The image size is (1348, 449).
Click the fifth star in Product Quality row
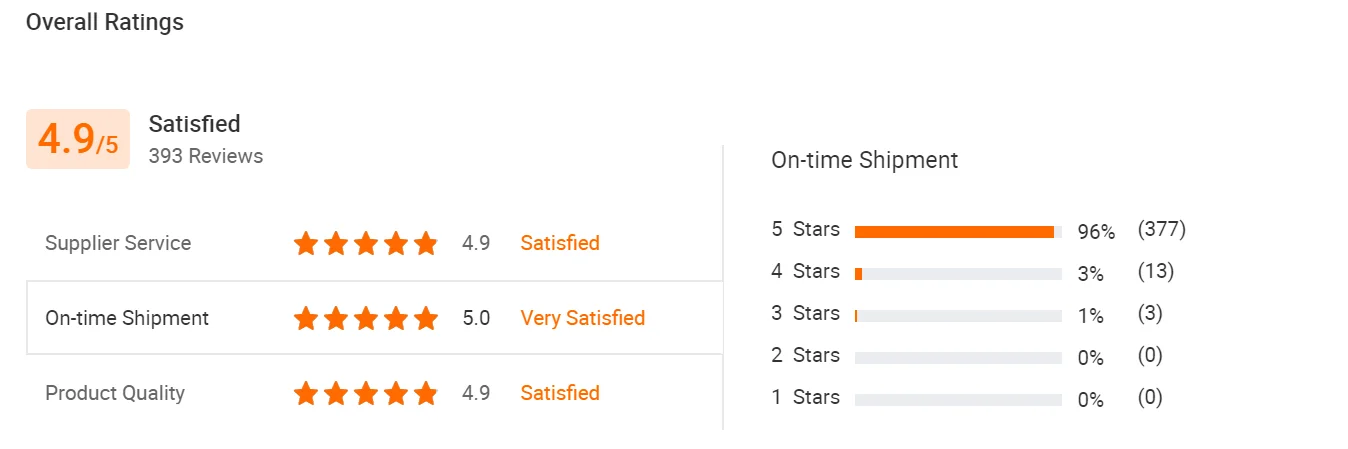point(426,393)
